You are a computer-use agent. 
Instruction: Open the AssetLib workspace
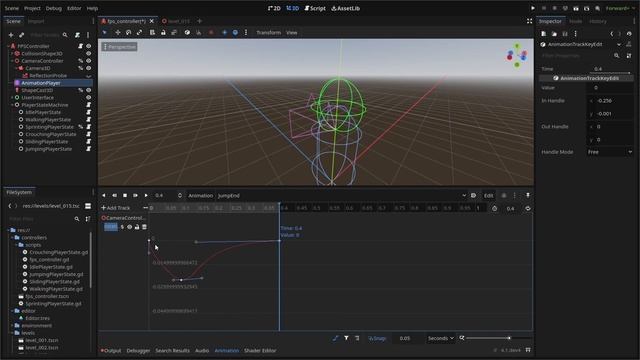point(345,8)
